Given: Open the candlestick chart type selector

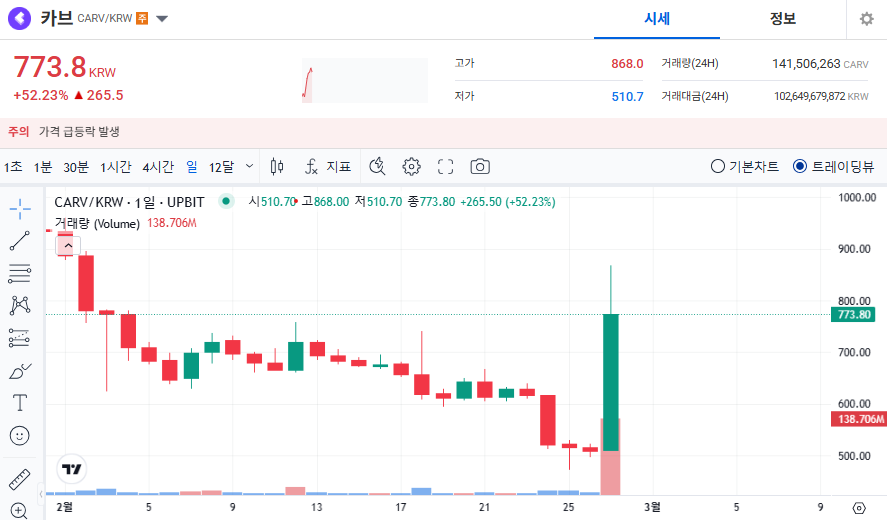Looking at the screenshot, I should [x=277, y=166].
